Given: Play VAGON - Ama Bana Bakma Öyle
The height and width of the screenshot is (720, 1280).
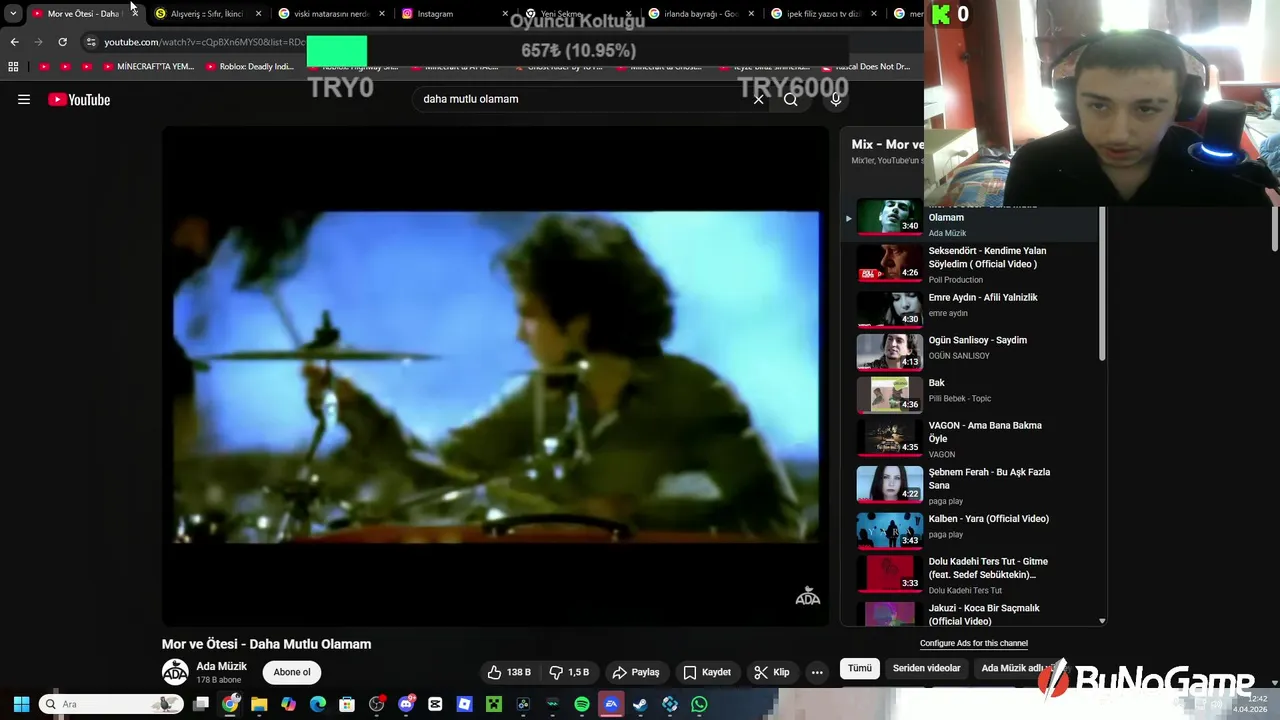Looking at the screenshot, I should 970,438.
